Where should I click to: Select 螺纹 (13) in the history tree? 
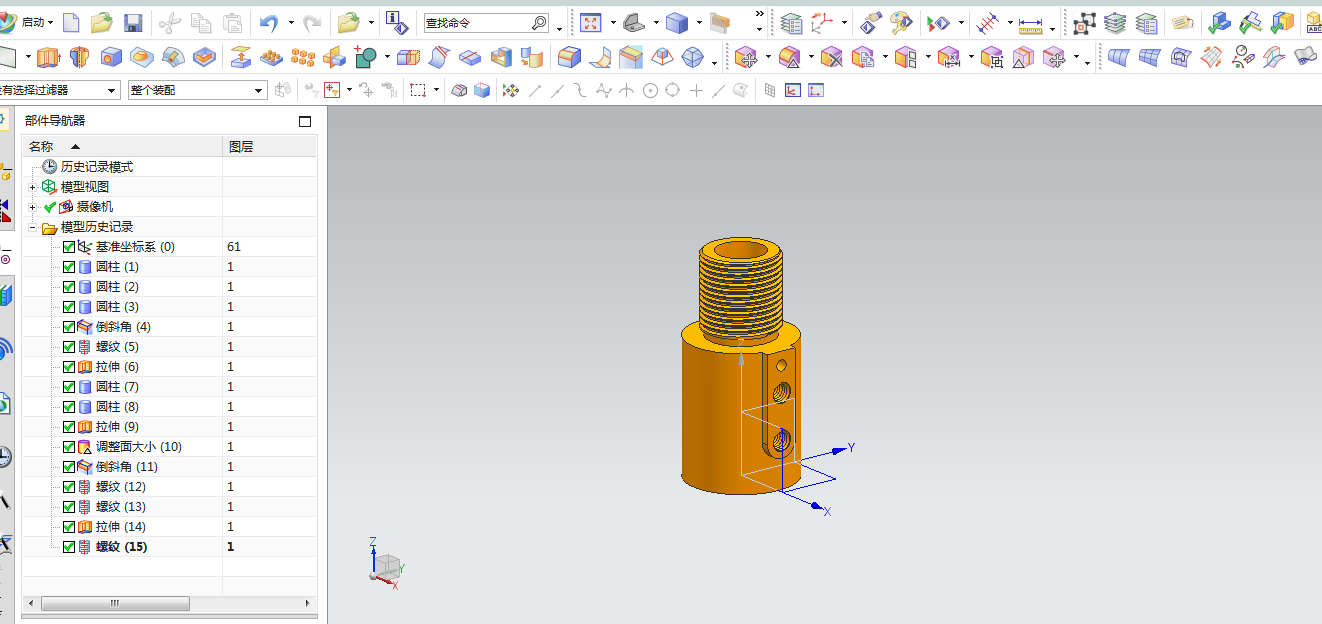pos(121,507)
